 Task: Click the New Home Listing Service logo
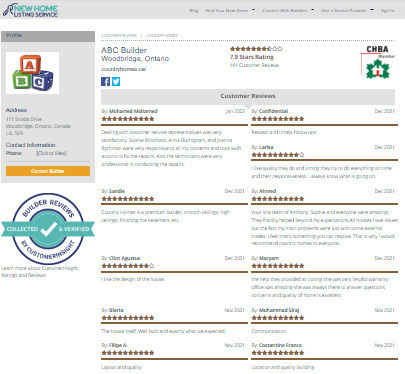click(x=31, y=10)
